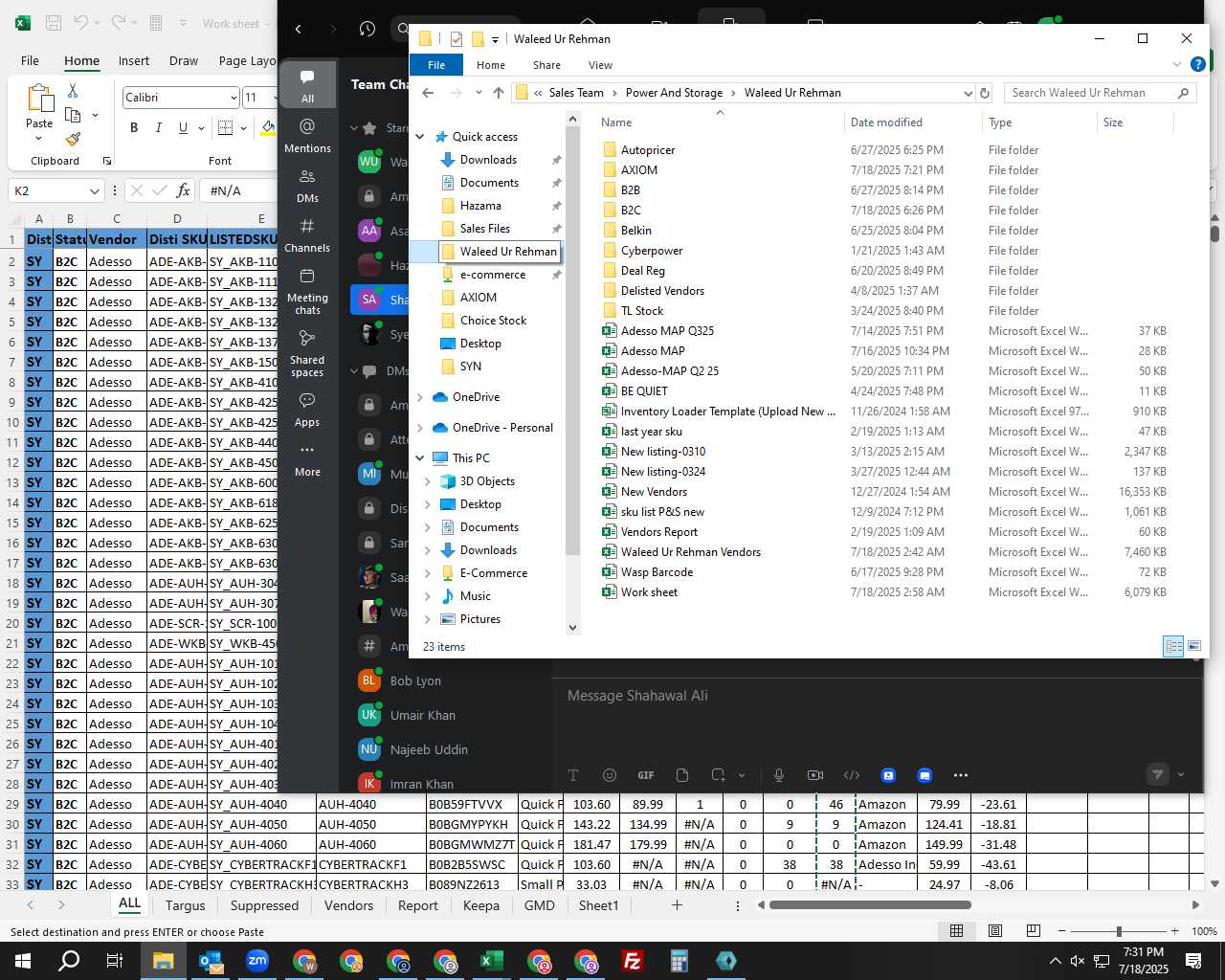Select the Work sheet Excel file
The height and width of the screenshot is (980, 1225).
(x=649, y=592)
